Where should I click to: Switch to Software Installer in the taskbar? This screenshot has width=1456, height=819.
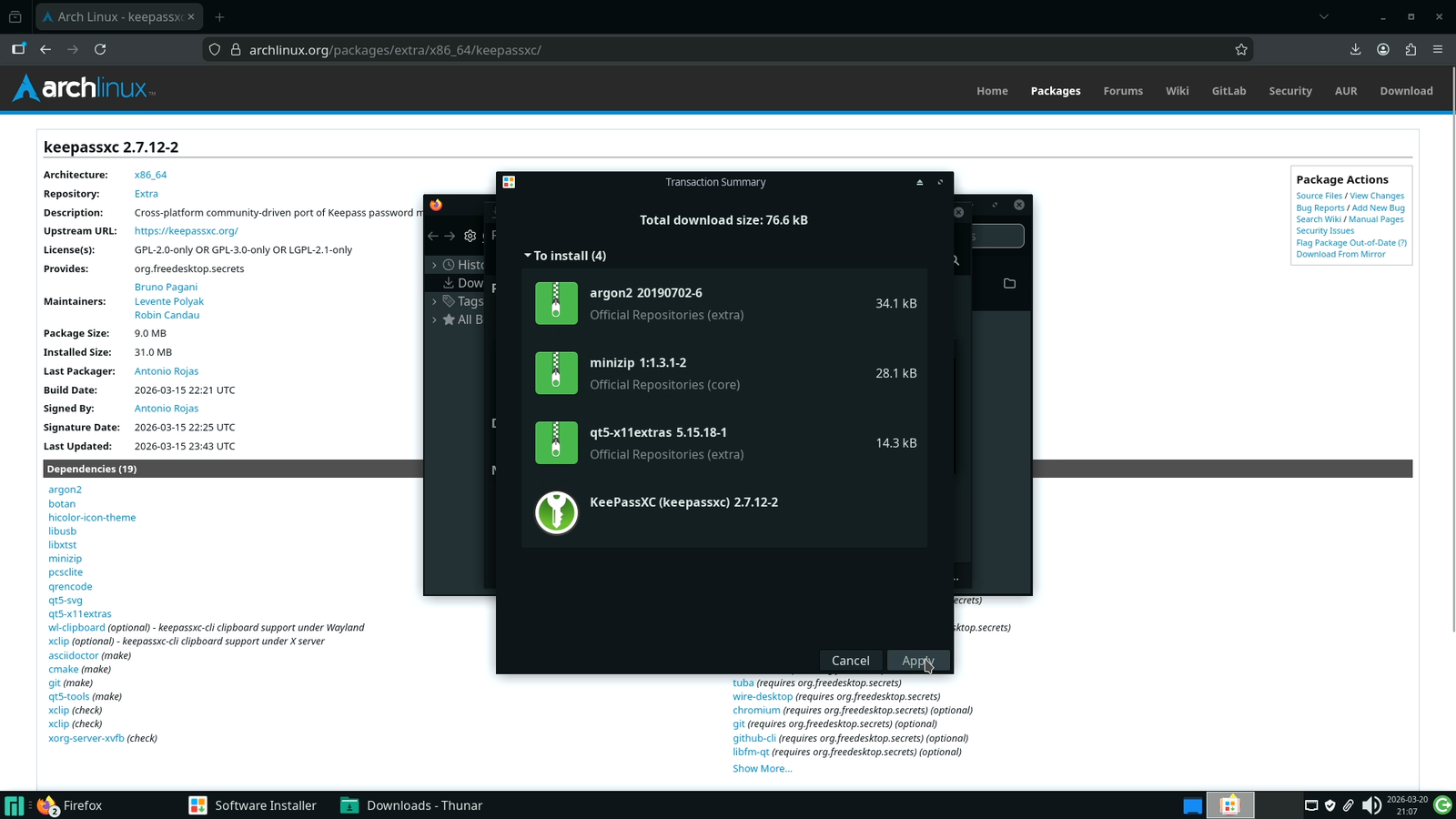[253, 805]
